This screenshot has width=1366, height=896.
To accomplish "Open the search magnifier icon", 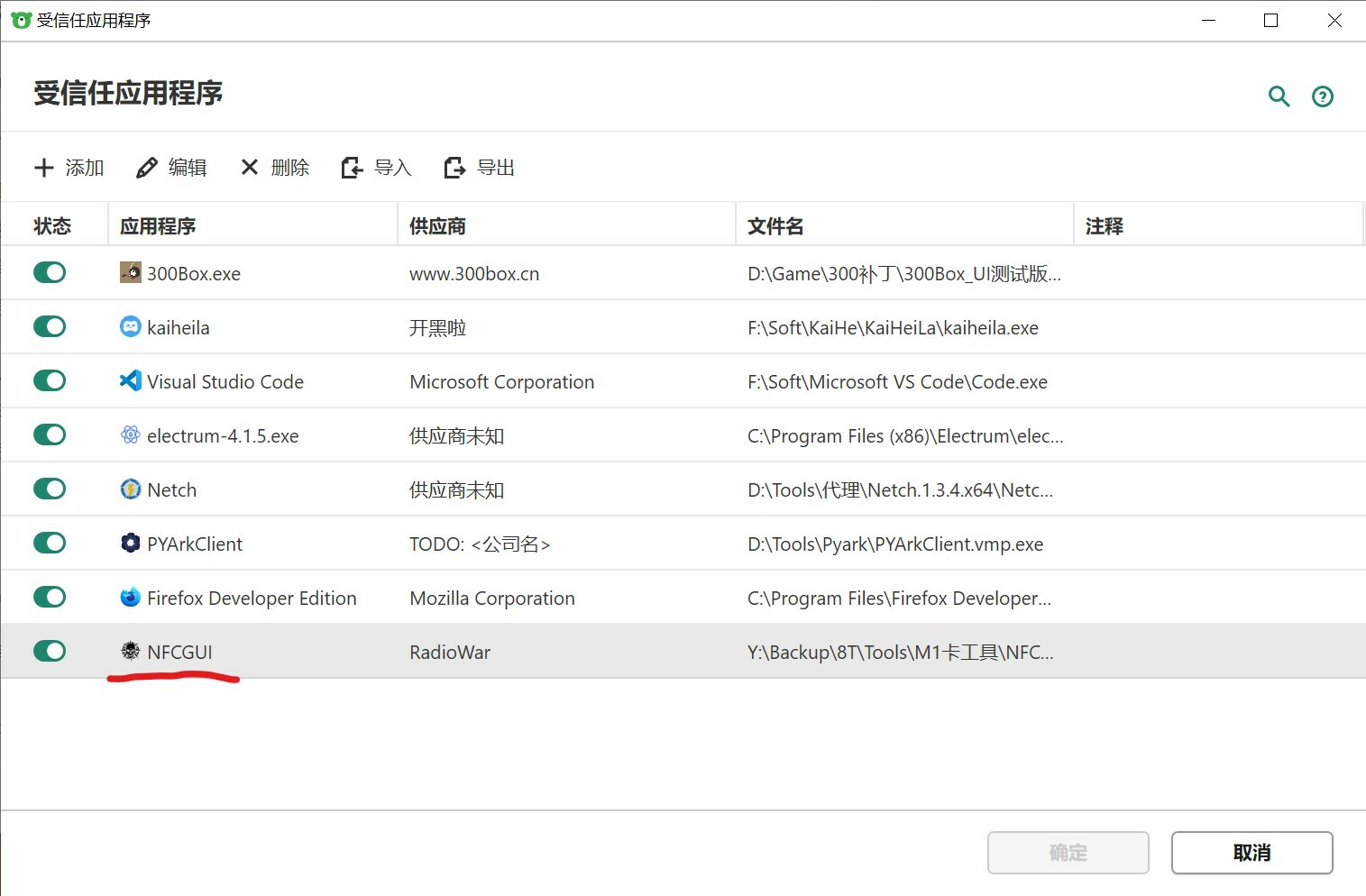I will coord(1279,96).
